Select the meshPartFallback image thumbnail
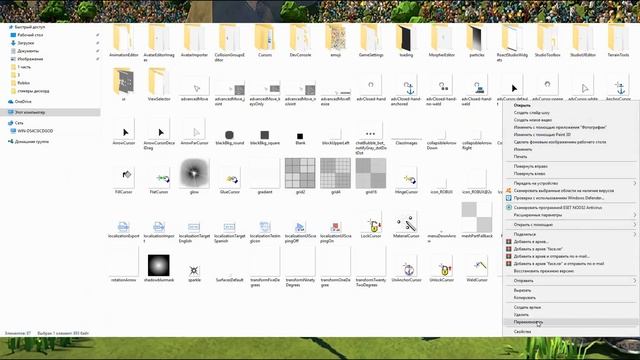 [x=477, y=217]
